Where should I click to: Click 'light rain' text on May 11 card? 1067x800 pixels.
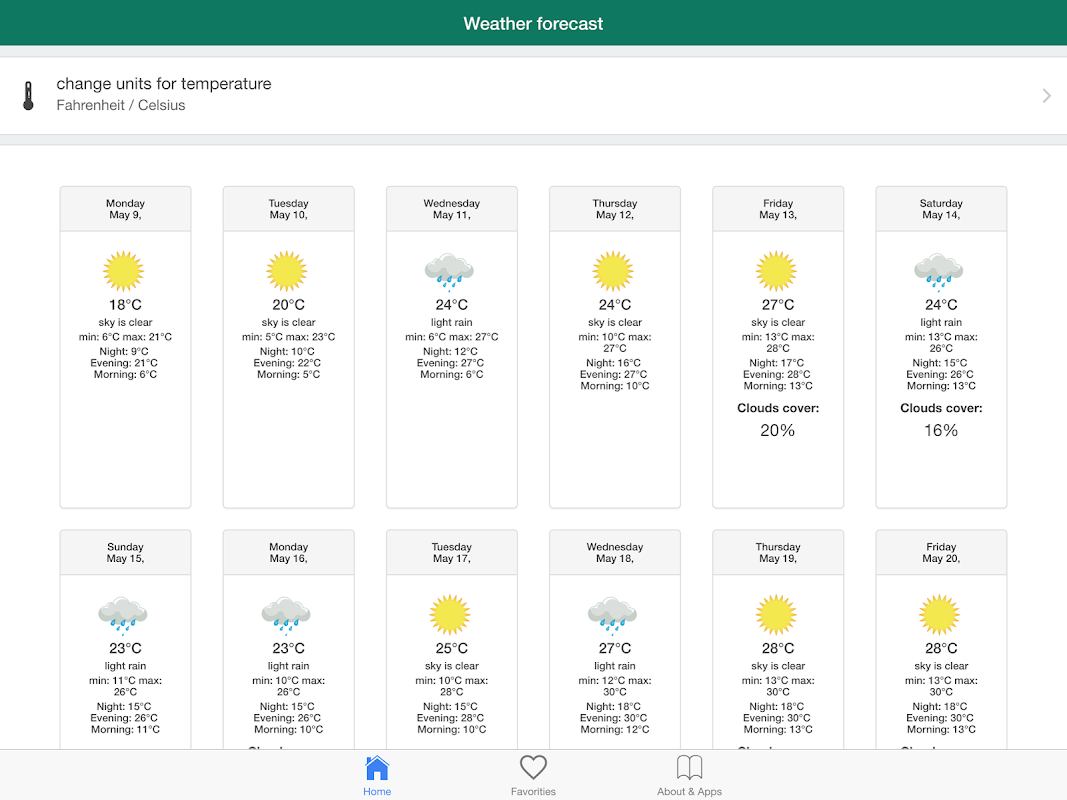coord(451,322)
